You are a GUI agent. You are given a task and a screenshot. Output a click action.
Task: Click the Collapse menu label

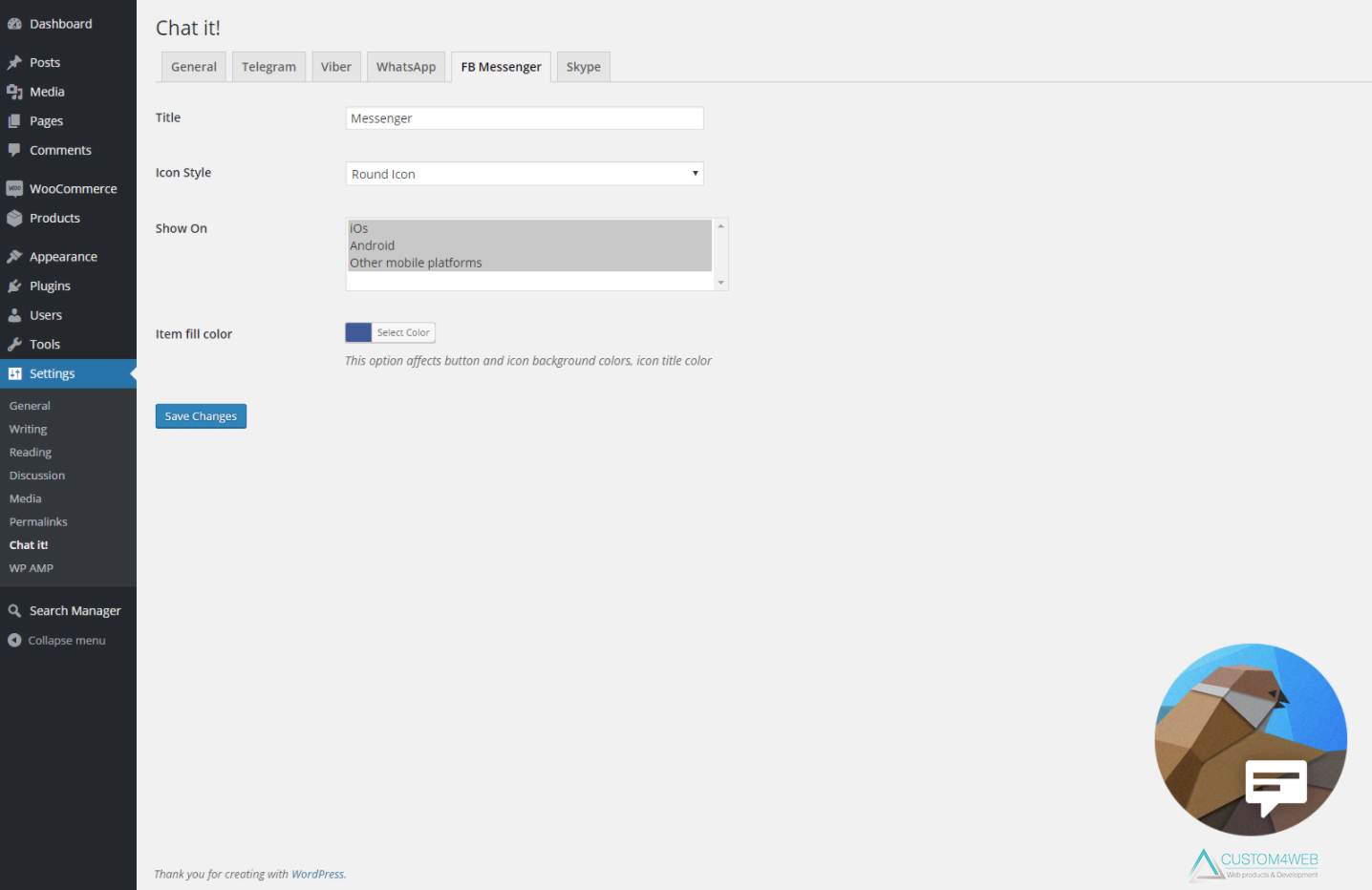[67, 641]
